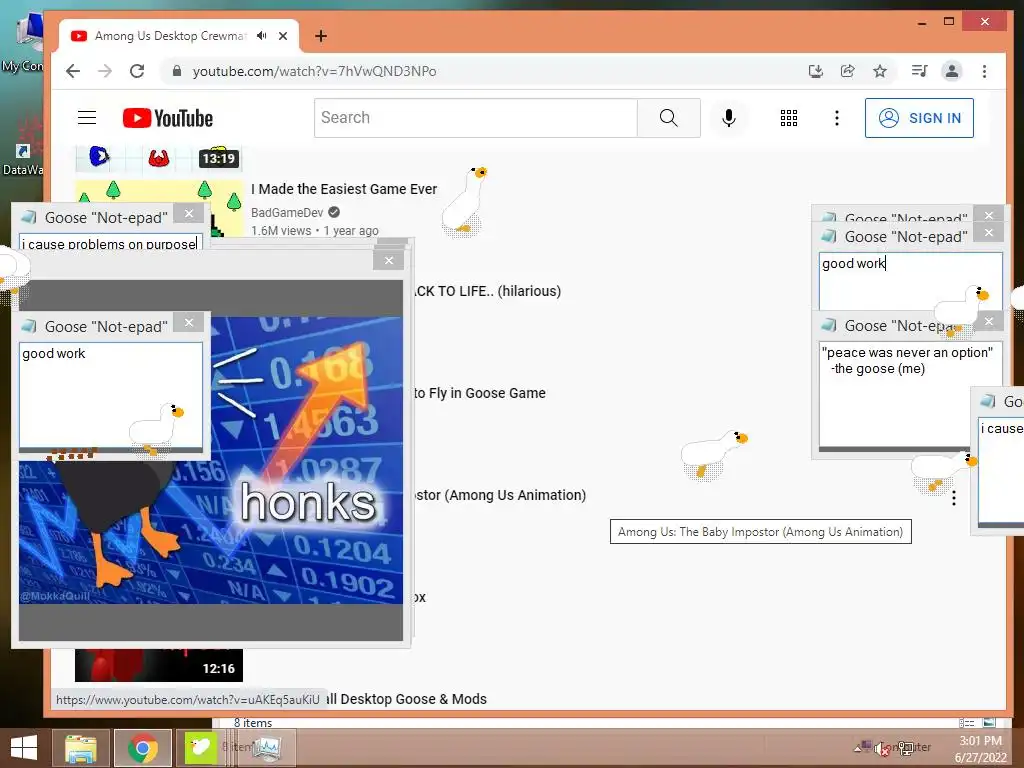Close the honks meme window

[x=389, y=261]
